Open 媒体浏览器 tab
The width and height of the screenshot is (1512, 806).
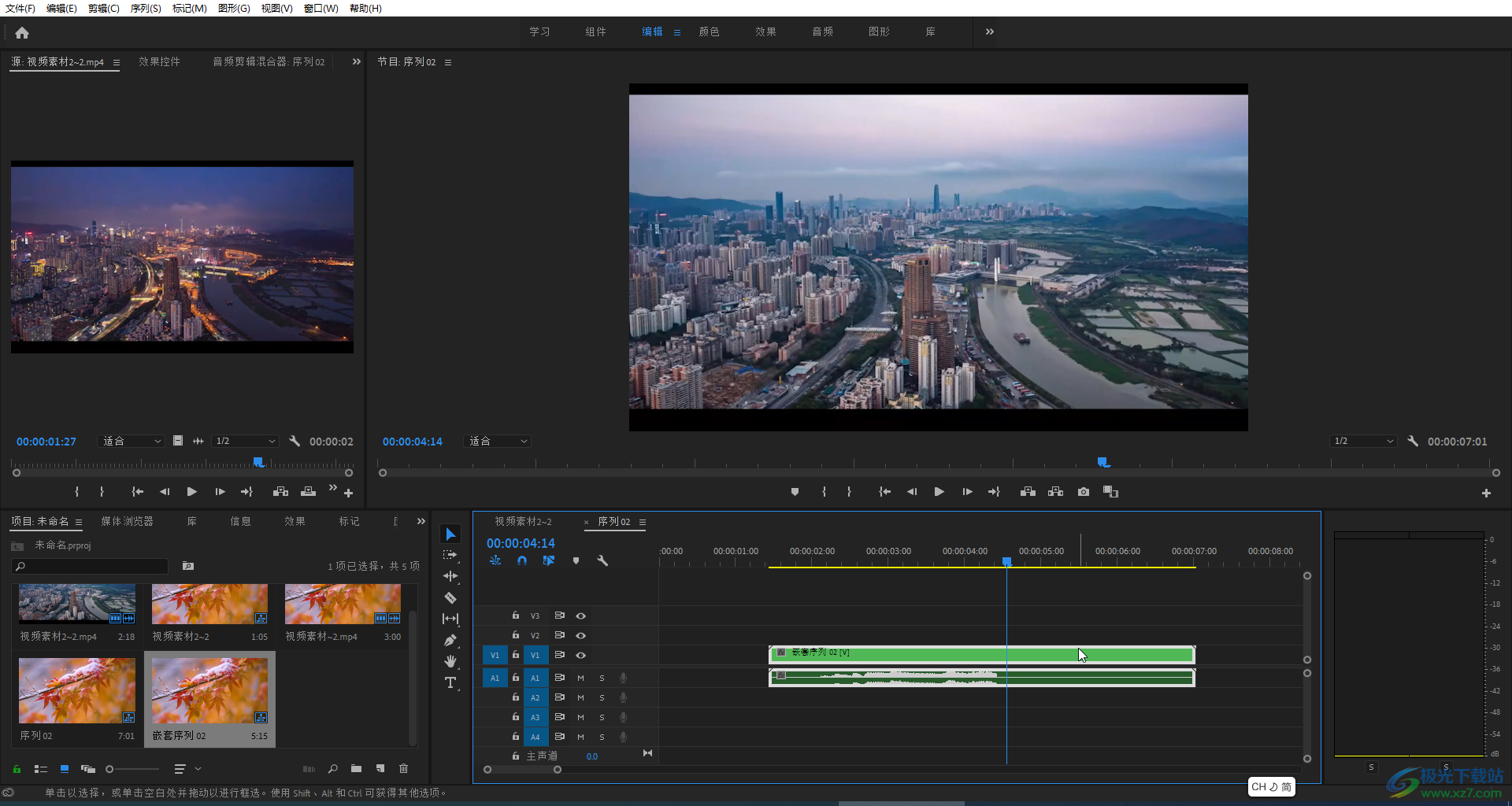pyautogui.click(x=127, y=521)
